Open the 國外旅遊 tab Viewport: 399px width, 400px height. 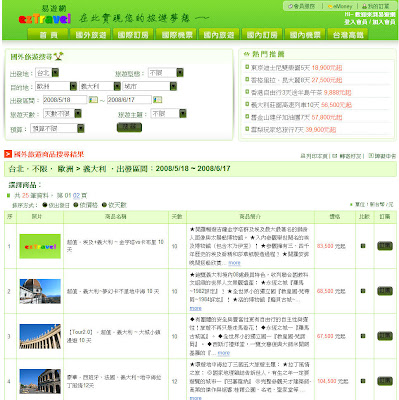coord(91,35)
